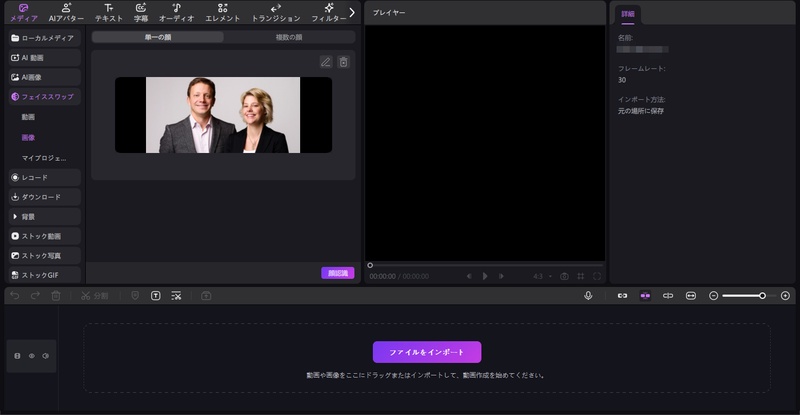Show more tabs with right chevron
The height and width of the screenshot is (415, 800).
click(x=352, y=12)
